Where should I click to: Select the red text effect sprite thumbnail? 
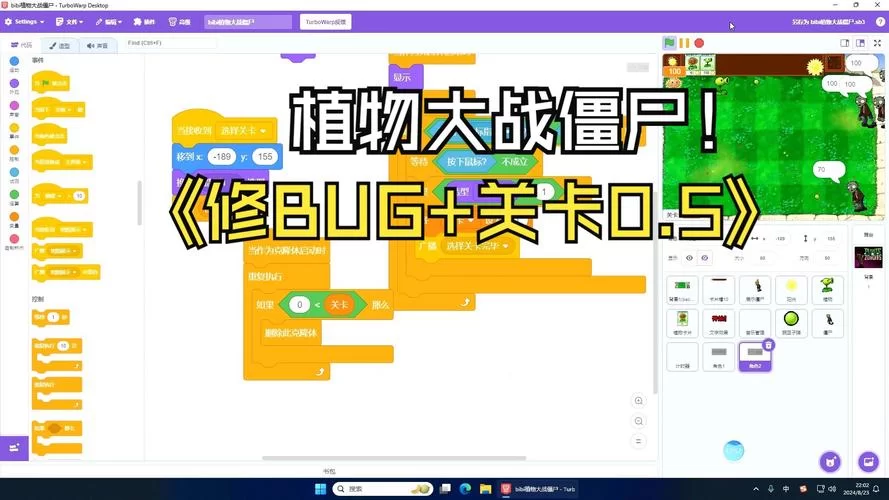coord(718,323)
